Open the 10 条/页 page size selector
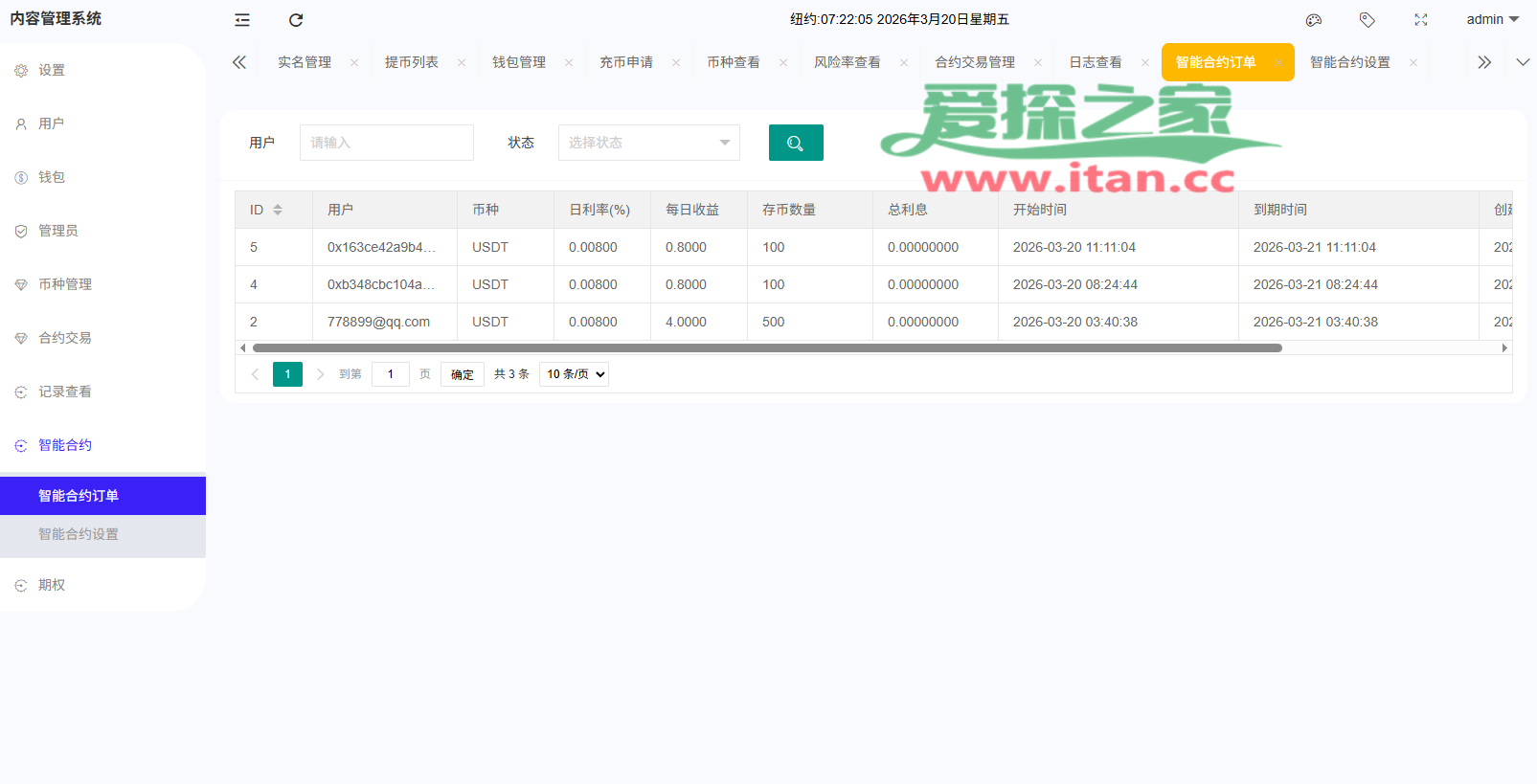1537x784 pixels. coord(574,374)
